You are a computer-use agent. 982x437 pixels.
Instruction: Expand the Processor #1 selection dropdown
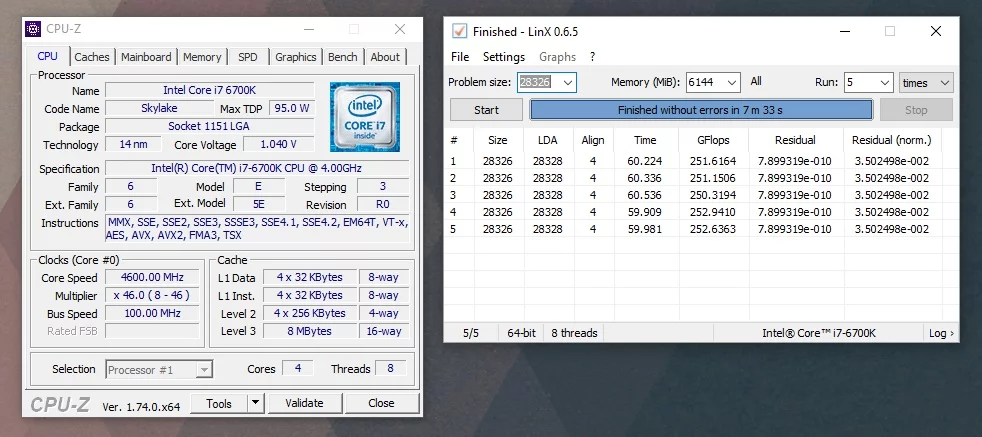[x=204, y=370]
